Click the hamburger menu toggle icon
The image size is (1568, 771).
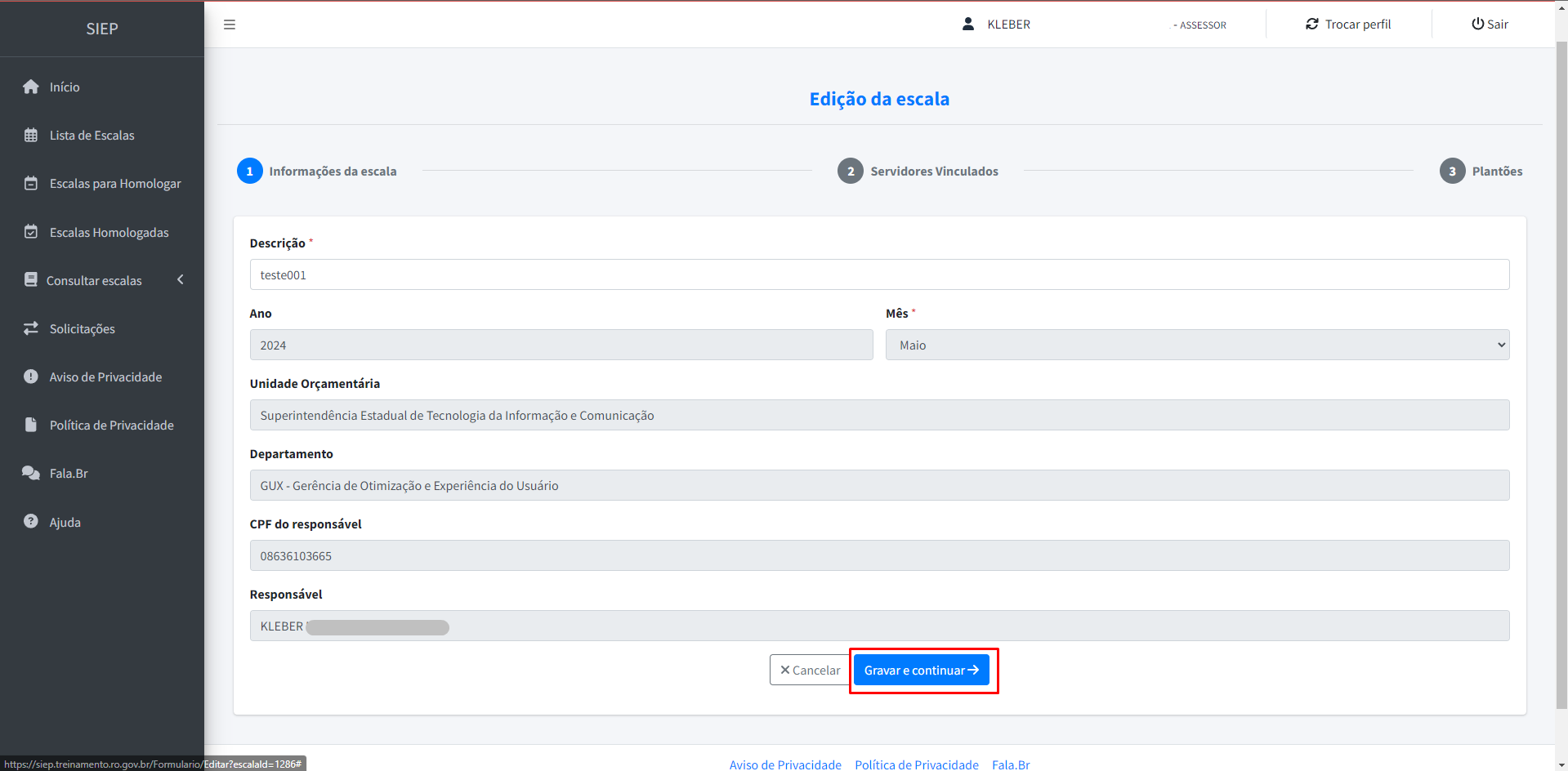click(x=230, y=25)
